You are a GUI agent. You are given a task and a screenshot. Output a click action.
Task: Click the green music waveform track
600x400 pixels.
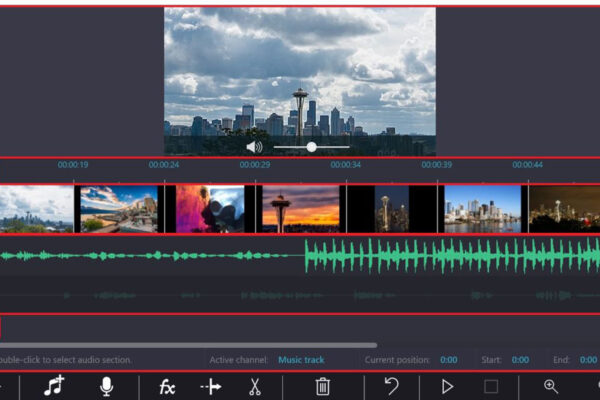pyautogui.click(x=300, y=255)
